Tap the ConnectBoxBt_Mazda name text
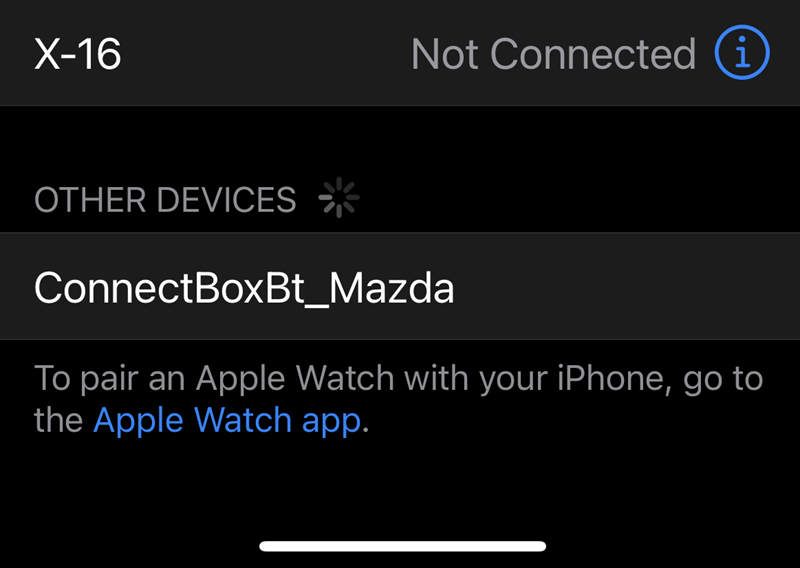The height and width of the screenshot is (568, 800). coord(244,288)
